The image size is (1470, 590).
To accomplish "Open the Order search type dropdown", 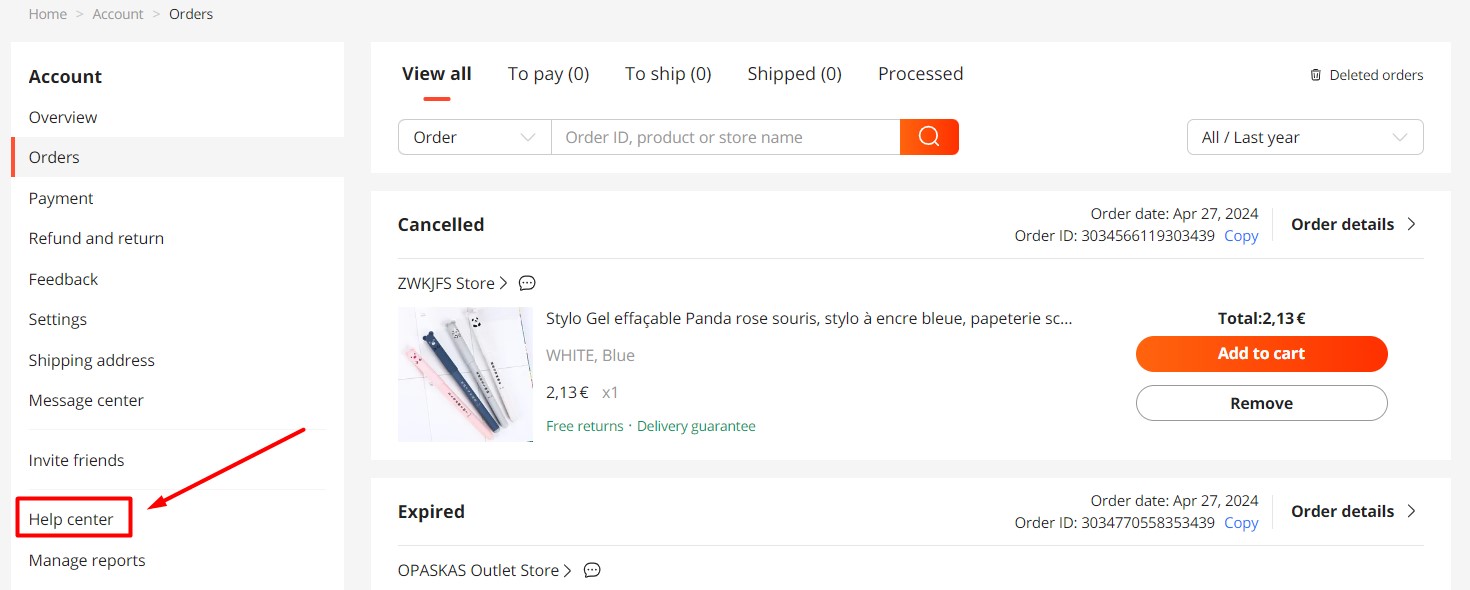I will coord(474,137).
